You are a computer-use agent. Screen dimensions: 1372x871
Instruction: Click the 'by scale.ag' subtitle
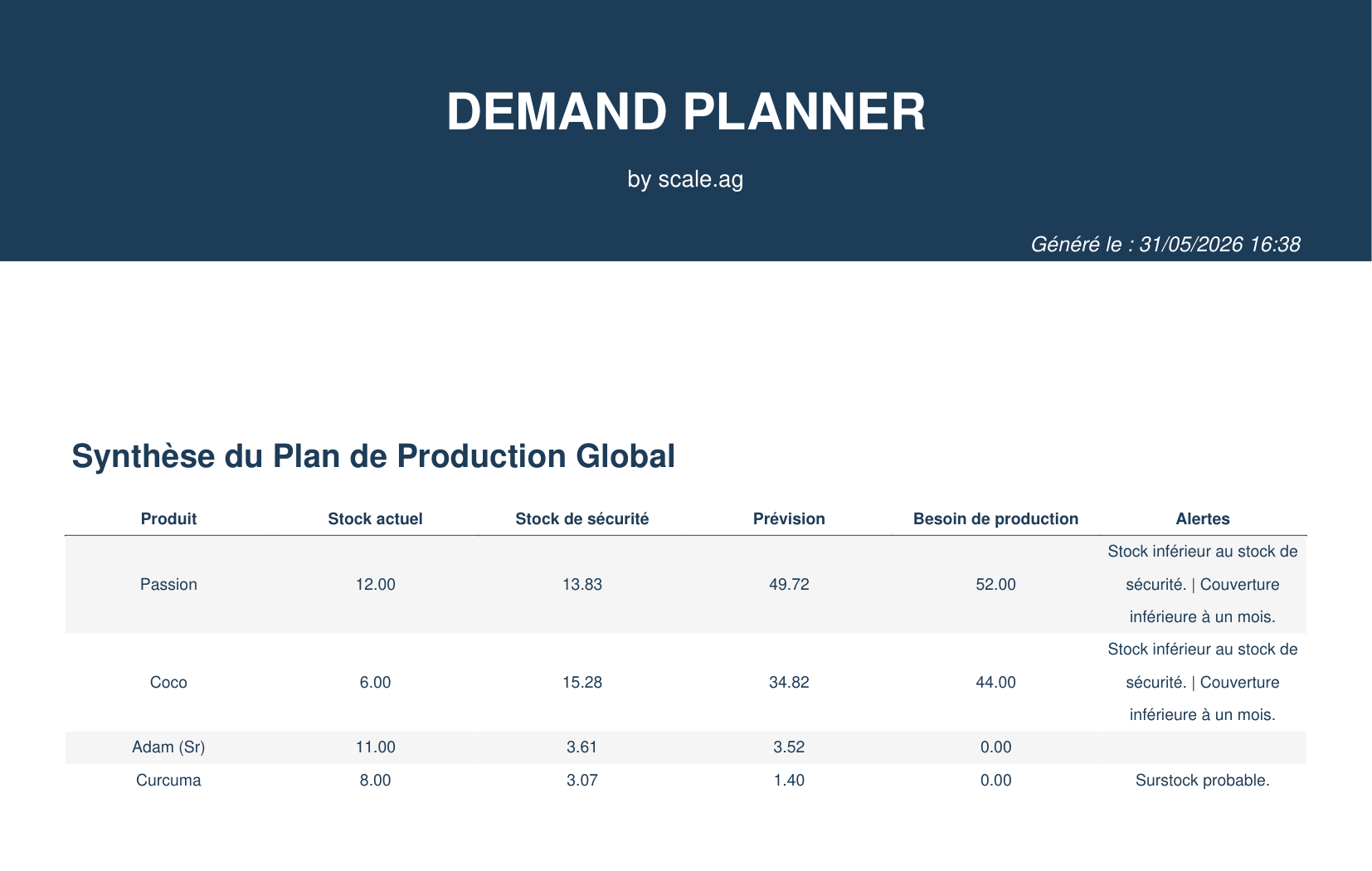click(685, 179)
